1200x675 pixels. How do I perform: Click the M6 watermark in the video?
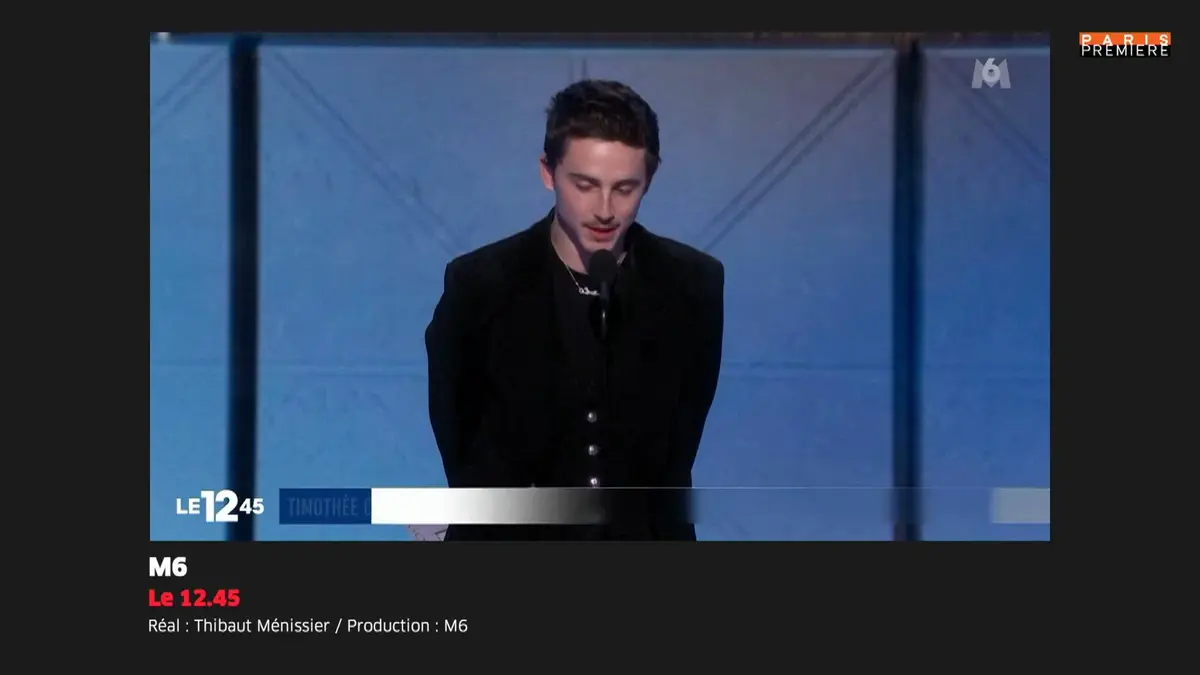click(x=991, y=73)
